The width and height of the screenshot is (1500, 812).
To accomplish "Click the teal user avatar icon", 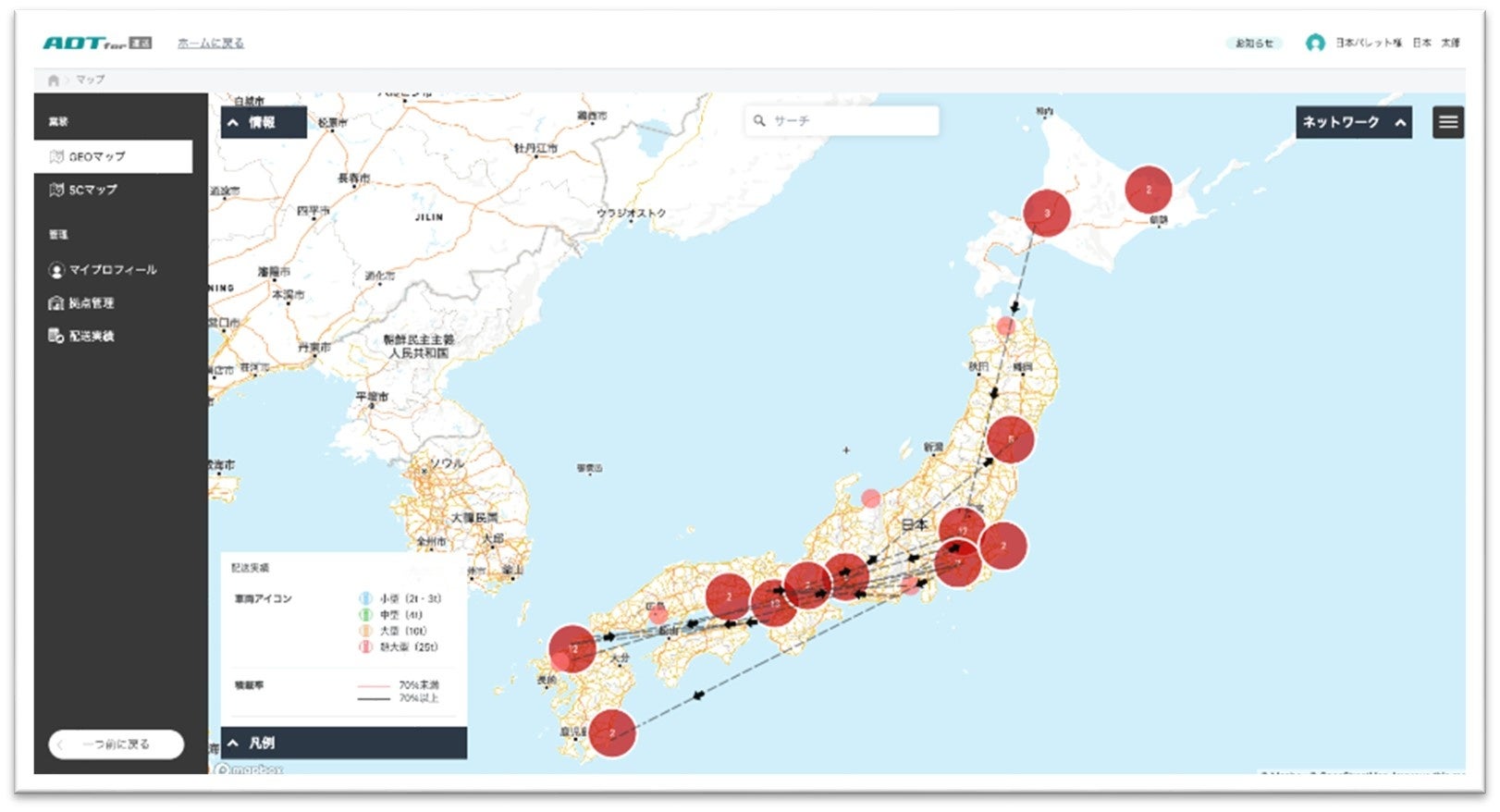I will (1314, 43).
